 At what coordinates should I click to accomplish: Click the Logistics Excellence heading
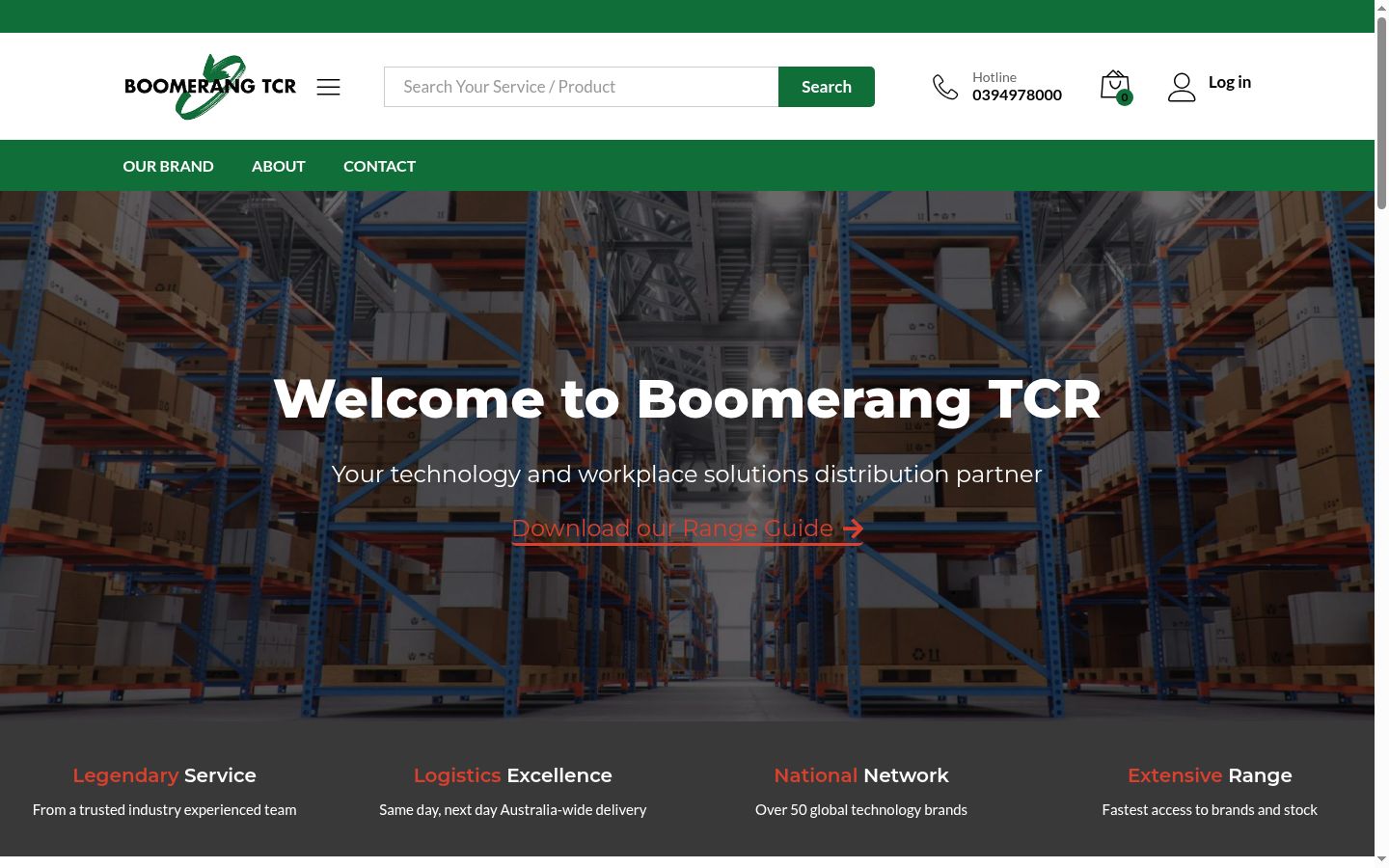click(513, 775)
